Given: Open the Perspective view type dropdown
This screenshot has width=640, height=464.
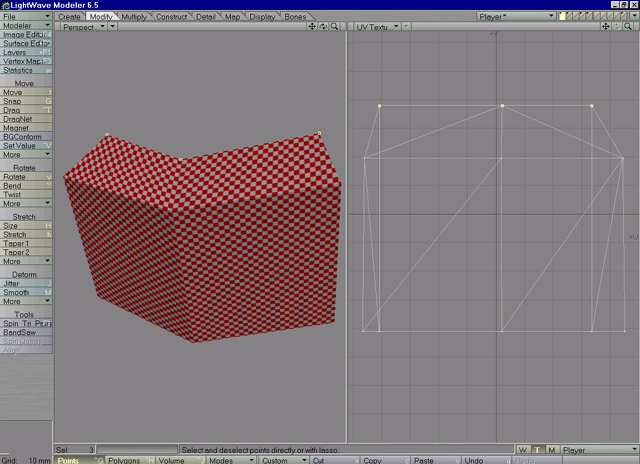Looking at the screenshot, I should (x=84, y=27).
